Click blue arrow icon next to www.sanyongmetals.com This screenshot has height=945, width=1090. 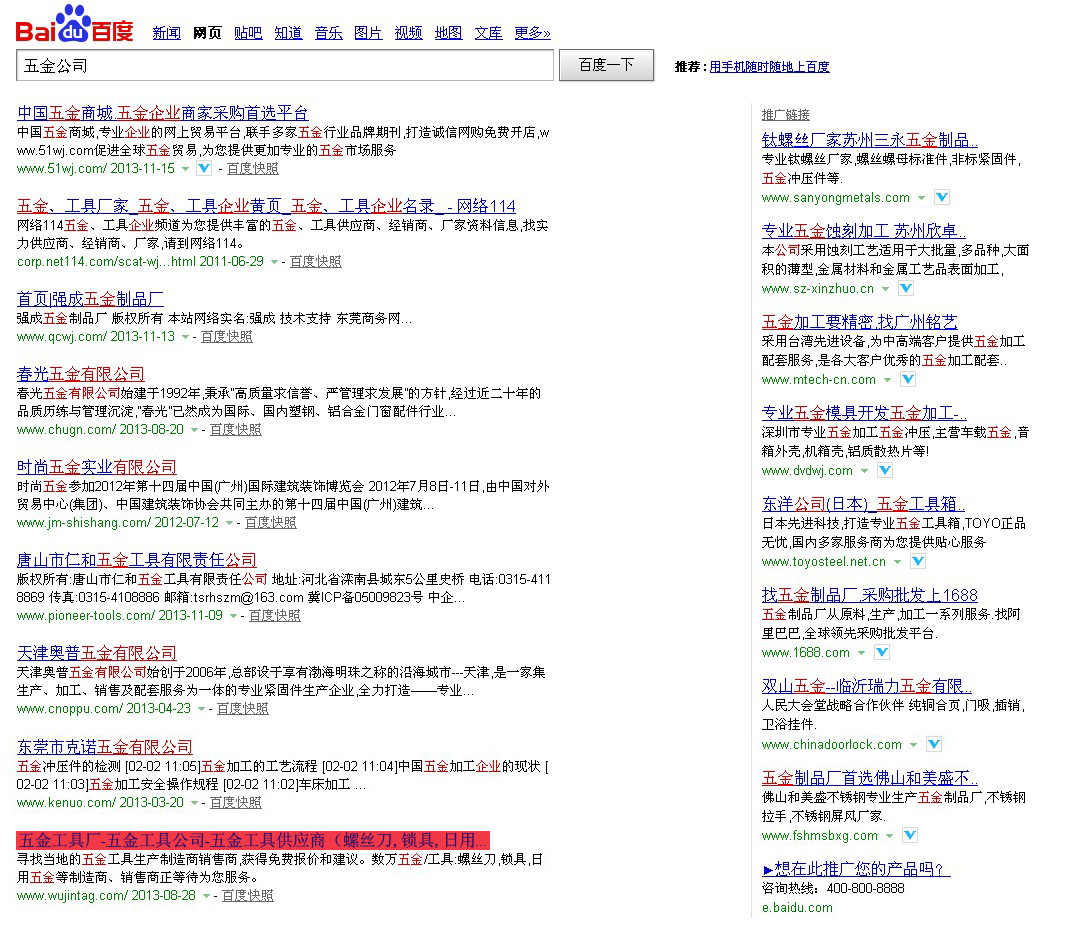click(x=941, y=197)
